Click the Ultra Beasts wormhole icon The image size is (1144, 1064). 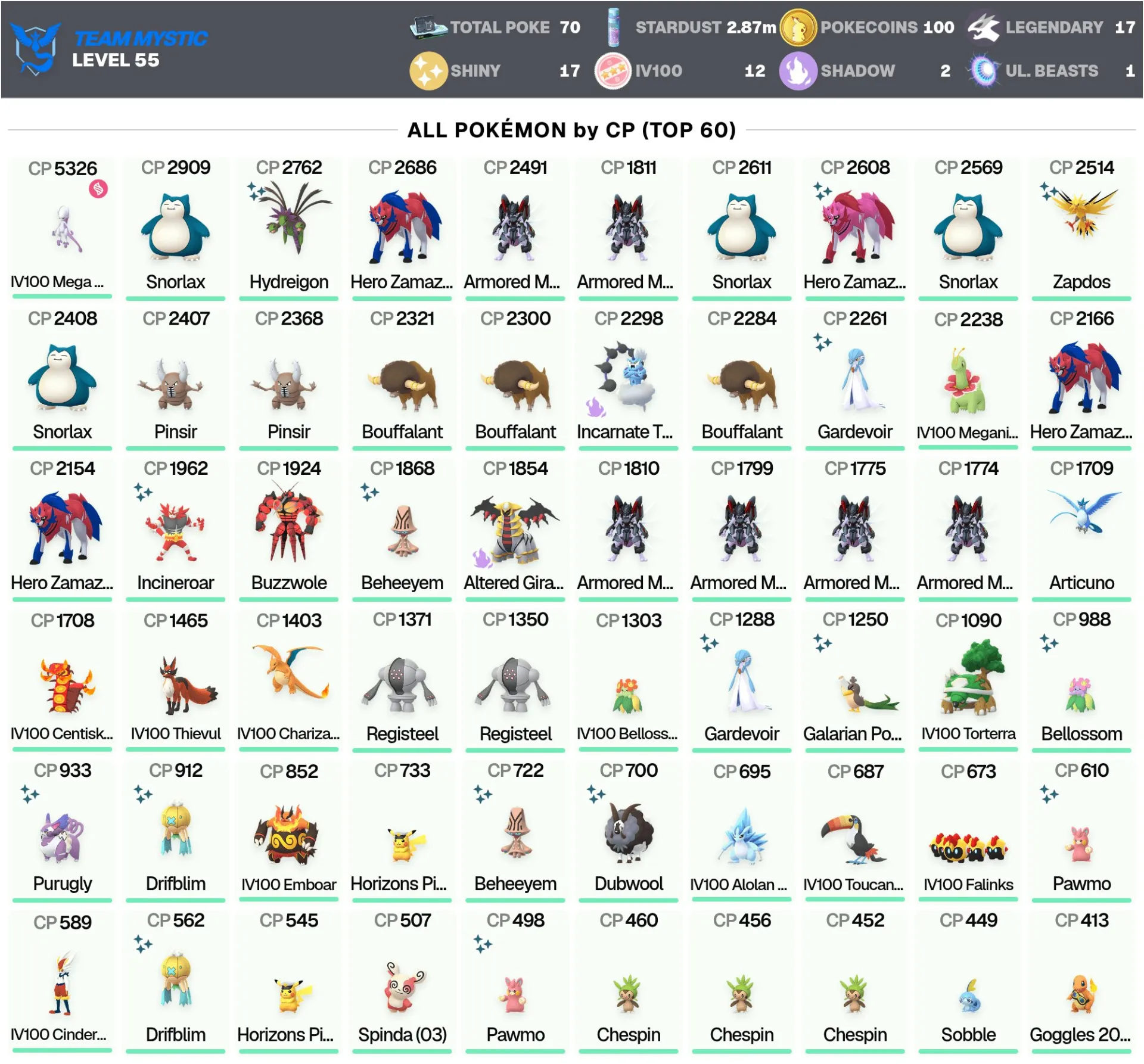coord(984,71)
